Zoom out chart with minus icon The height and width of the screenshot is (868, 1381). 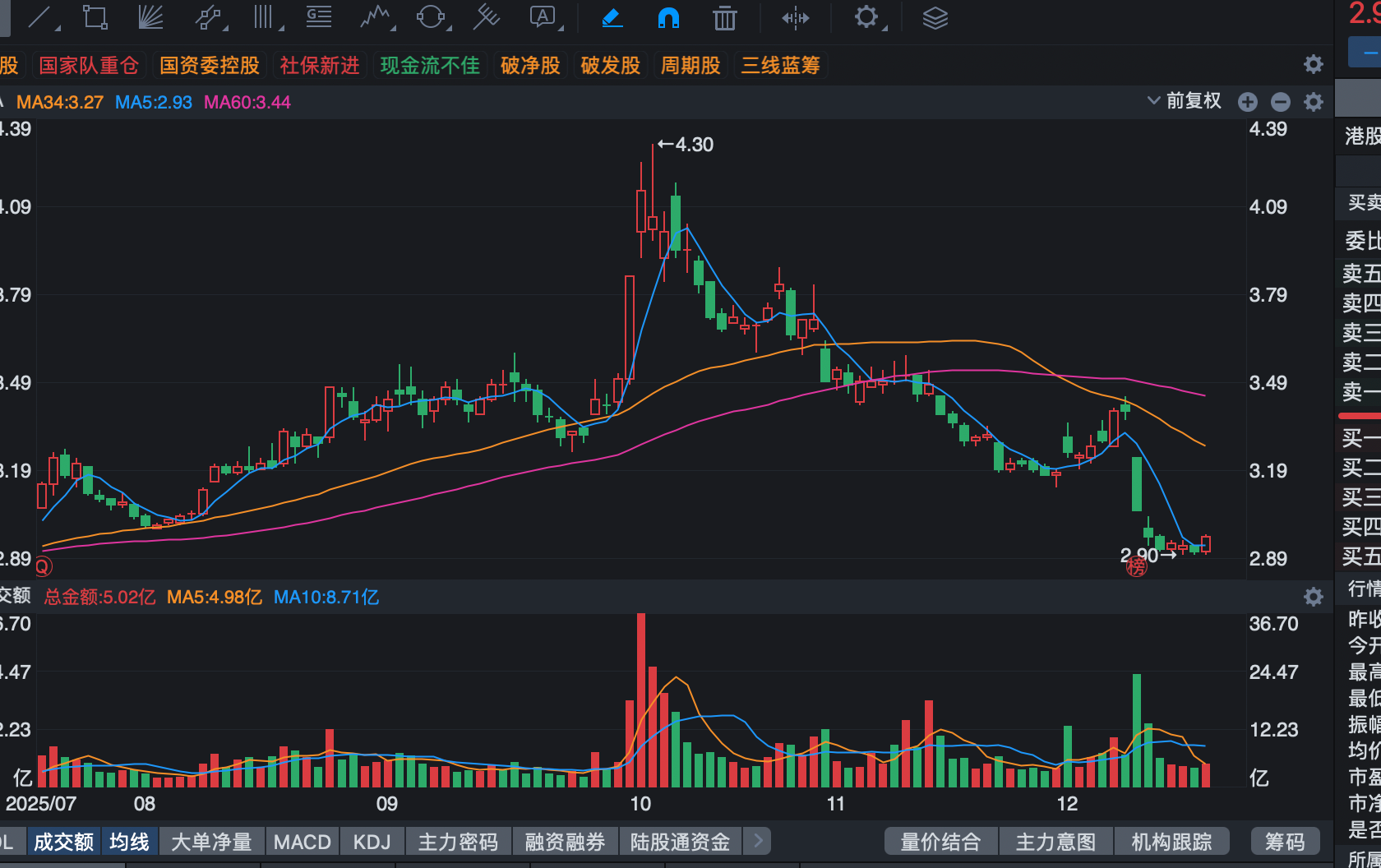click(1281, 102)
